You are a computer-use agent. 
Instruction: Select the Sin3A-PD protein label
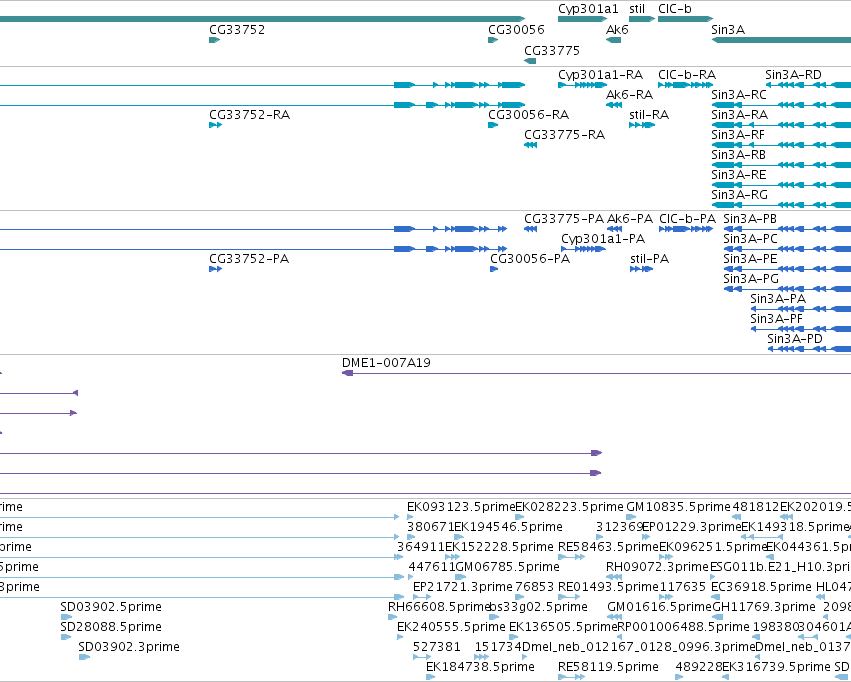tap(795, 340)
